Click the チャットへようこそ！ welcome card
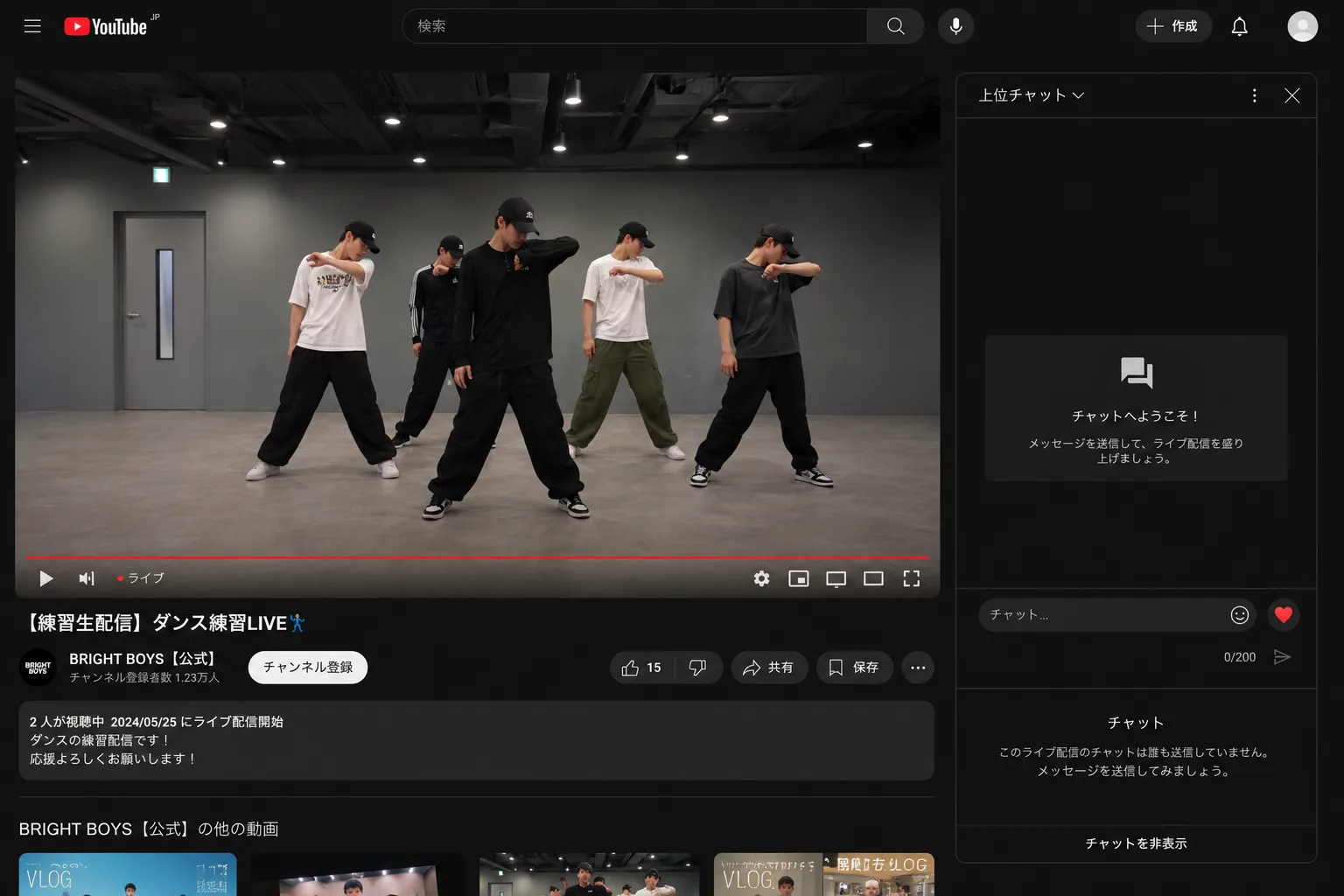 coord(1136,408)
